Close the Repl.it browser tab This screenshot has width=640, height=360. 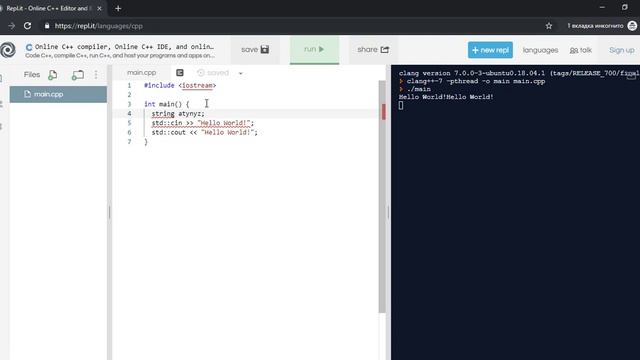[x=99, y=8]
